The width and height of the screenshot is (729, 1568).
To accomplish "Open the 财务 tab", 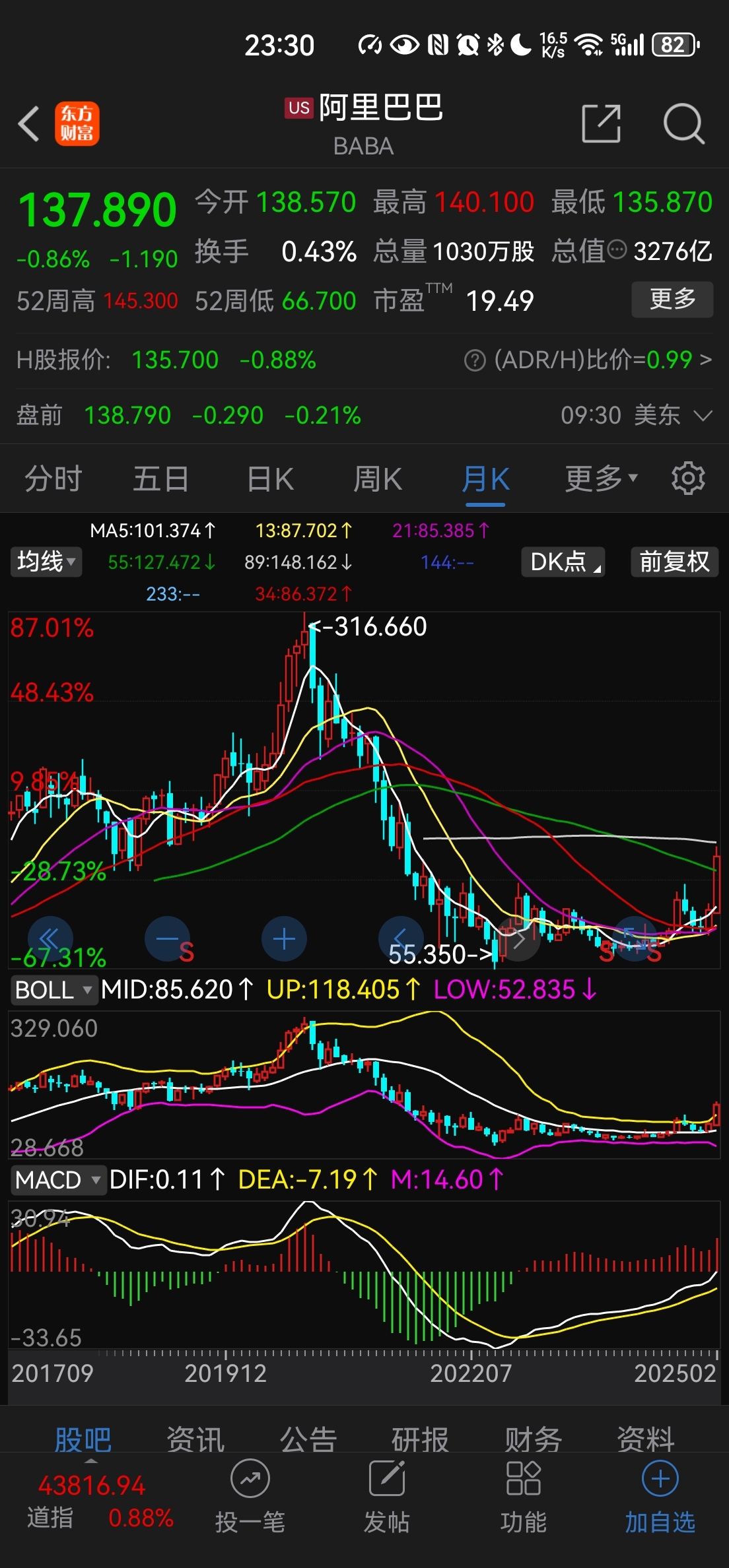I will [x=534, y=1440].
